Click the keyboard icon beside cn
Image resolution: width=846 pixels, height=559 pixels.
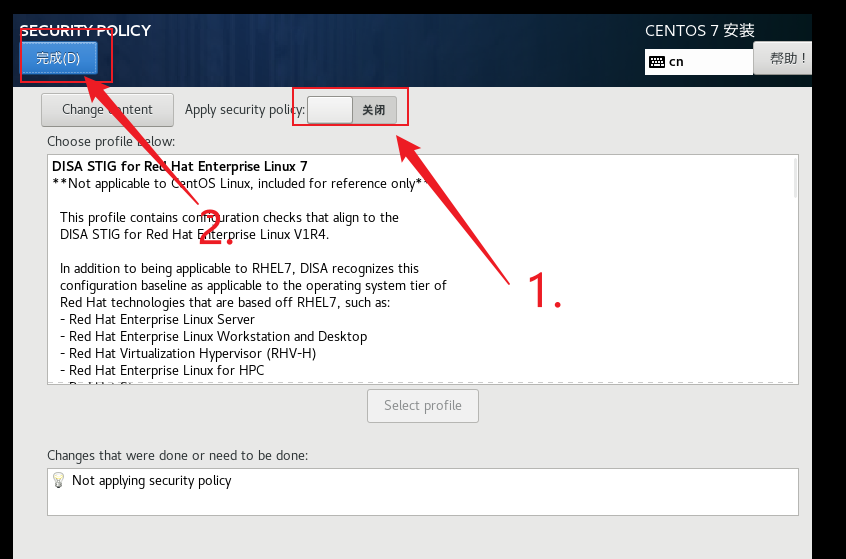point(657,62)
